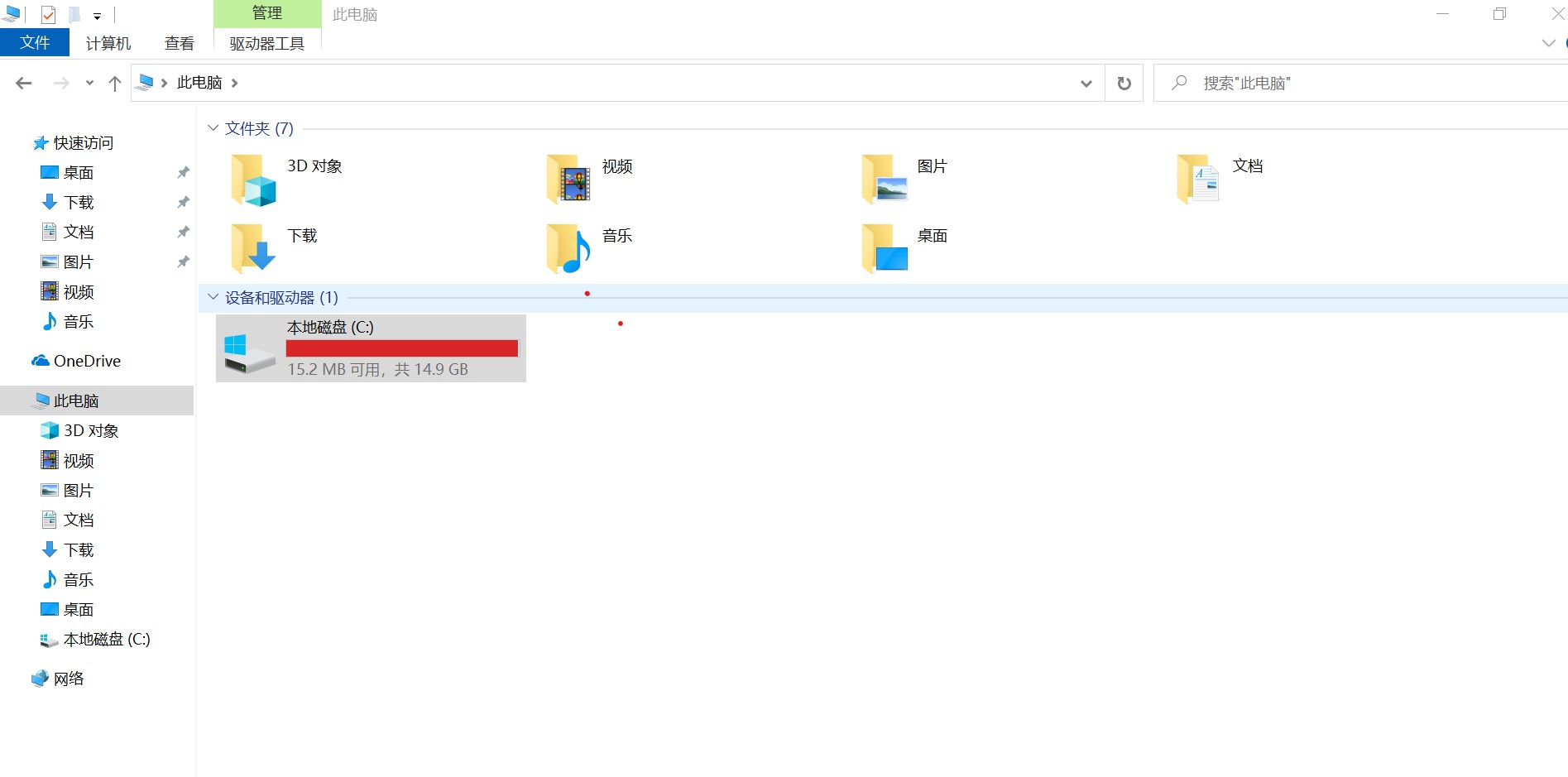This screenshot has width=1568, height=777.
Task: Refresh the 此电脑 view
Action: pyautogui.click(x=1124, y=83)
